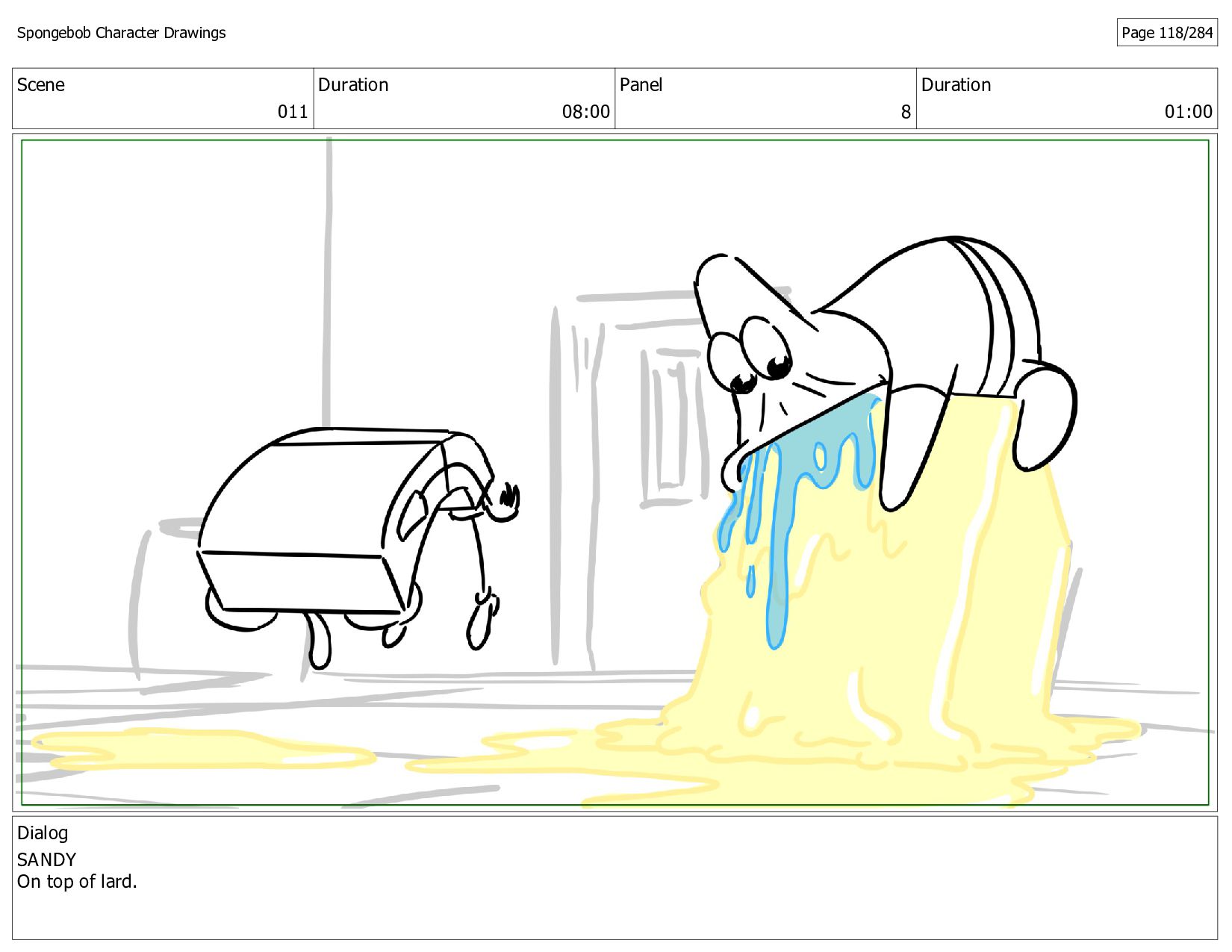Click the scene duration value '08:00'
This screenshot has height=952, width=1232.
pyautogui.click(x=586, y=112)
